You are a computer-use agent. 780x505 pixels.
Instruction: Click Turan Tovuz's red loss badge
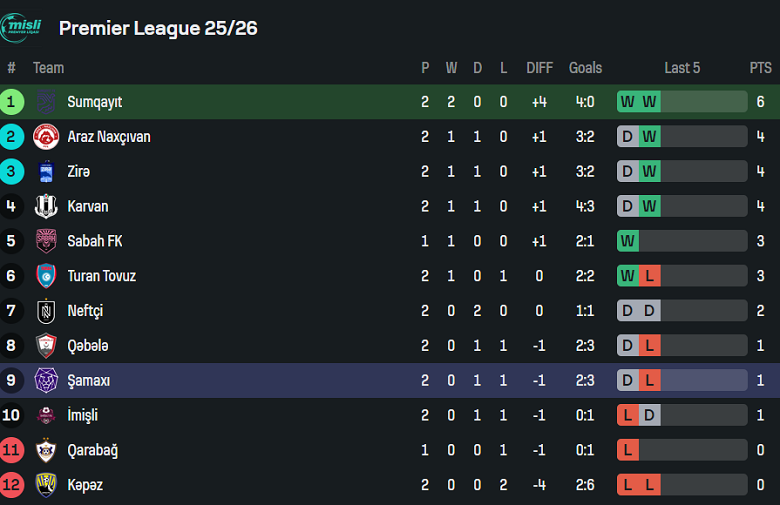650,276
